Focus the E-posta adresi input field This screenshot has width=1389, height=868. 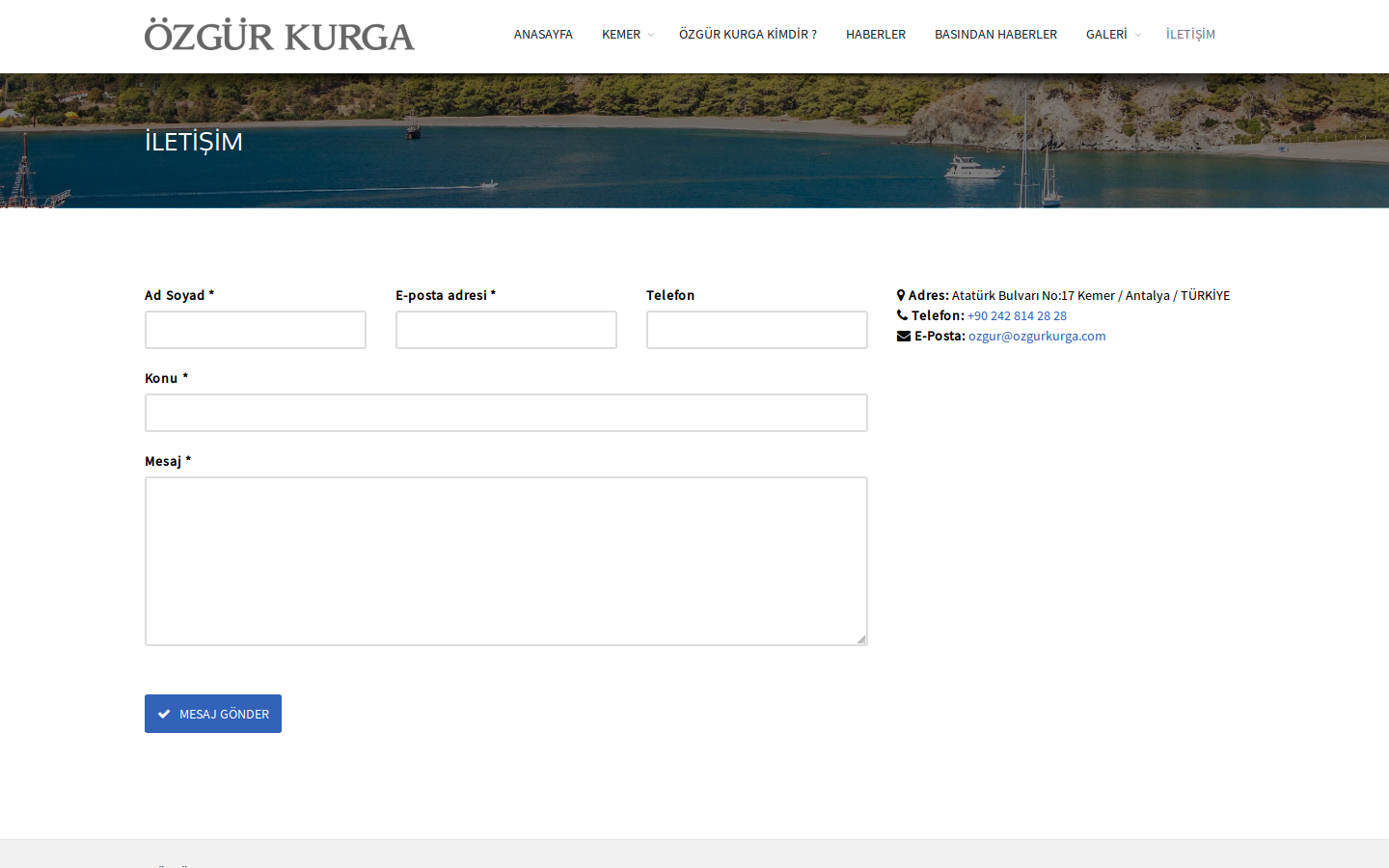point(506,330)
